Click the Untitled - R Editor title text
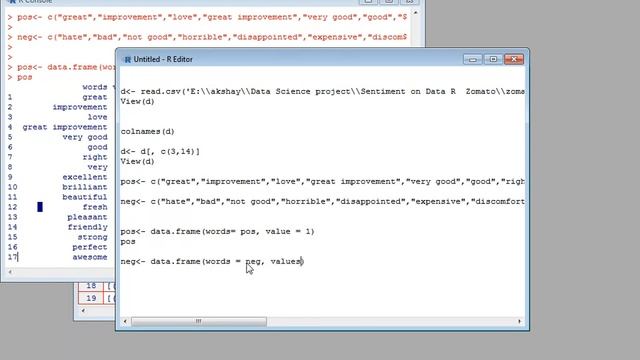Screen dimensions: 640x360 [163, 60]
